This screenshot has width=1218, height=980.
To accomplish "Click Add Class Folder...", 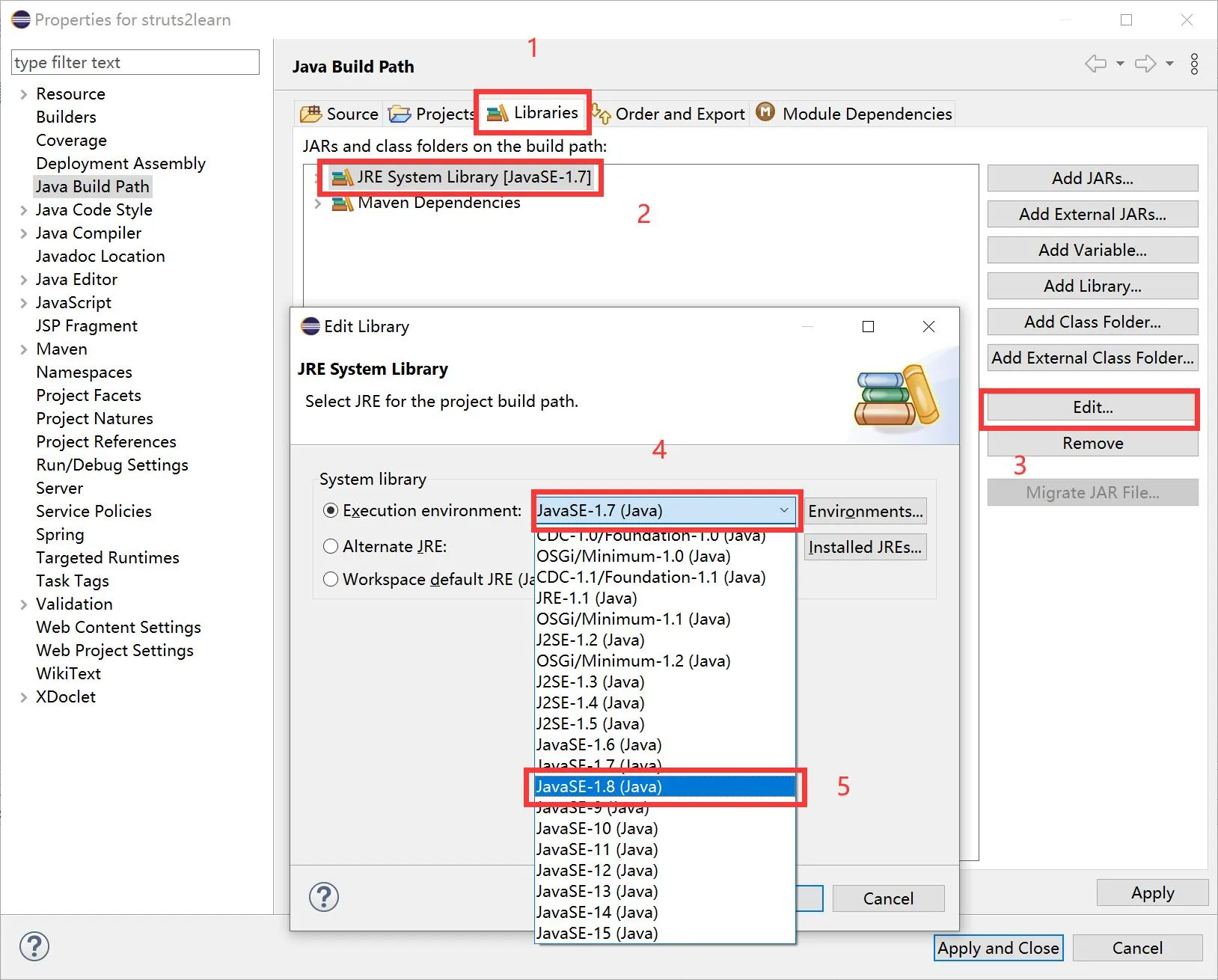I will pyautogui.click(x=1092, y=322).
